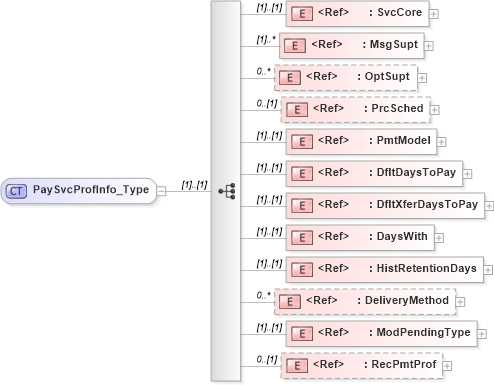The height and width of the screenshot is (385, 494).
Task: Expand the PrcSched element
Action: (434, 110)
